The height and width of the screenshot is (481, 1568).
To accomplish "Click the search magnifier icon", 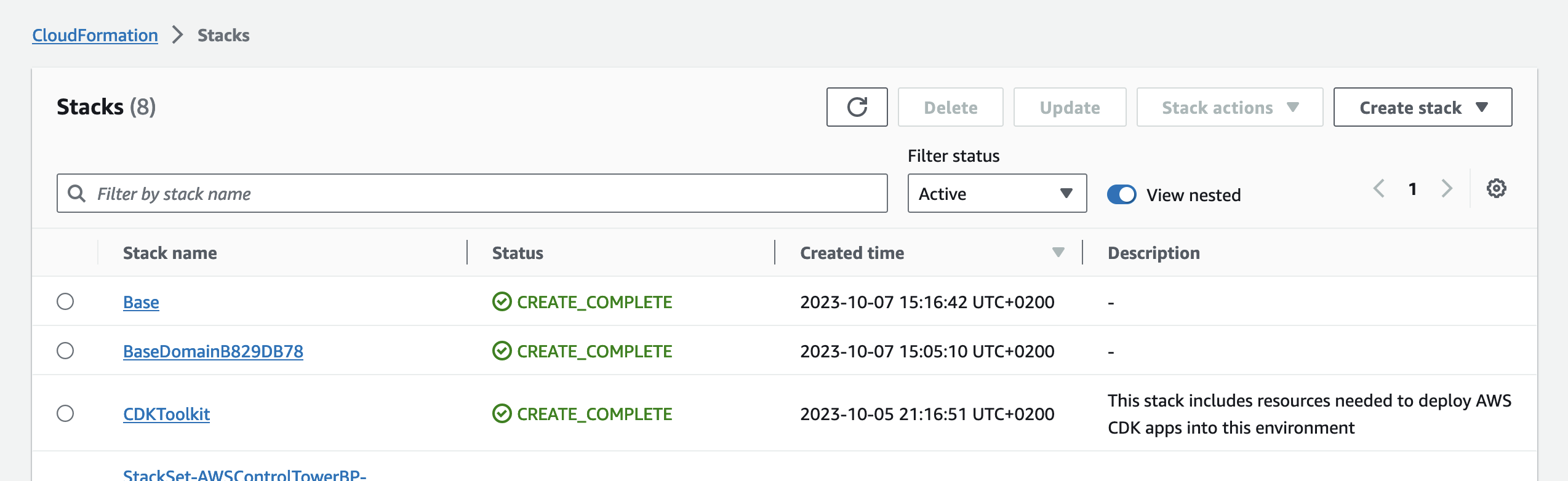I will [x=76, y=194].
